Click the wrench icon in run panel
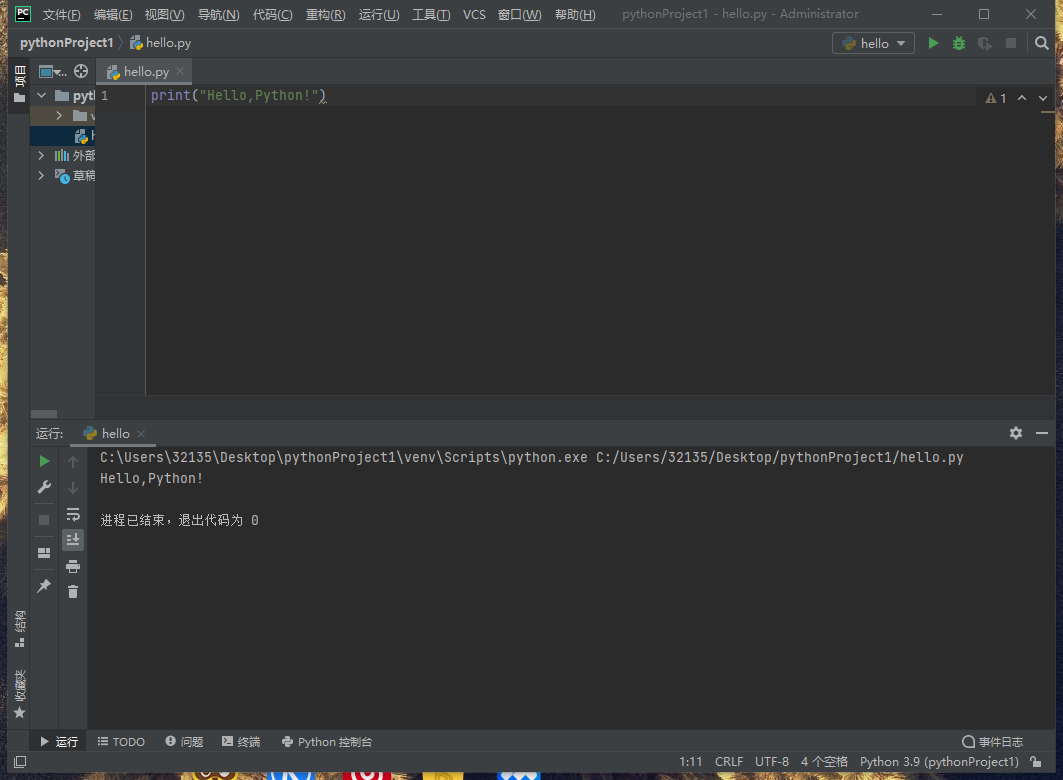1063x780 pixels. (x=44, y=487)
